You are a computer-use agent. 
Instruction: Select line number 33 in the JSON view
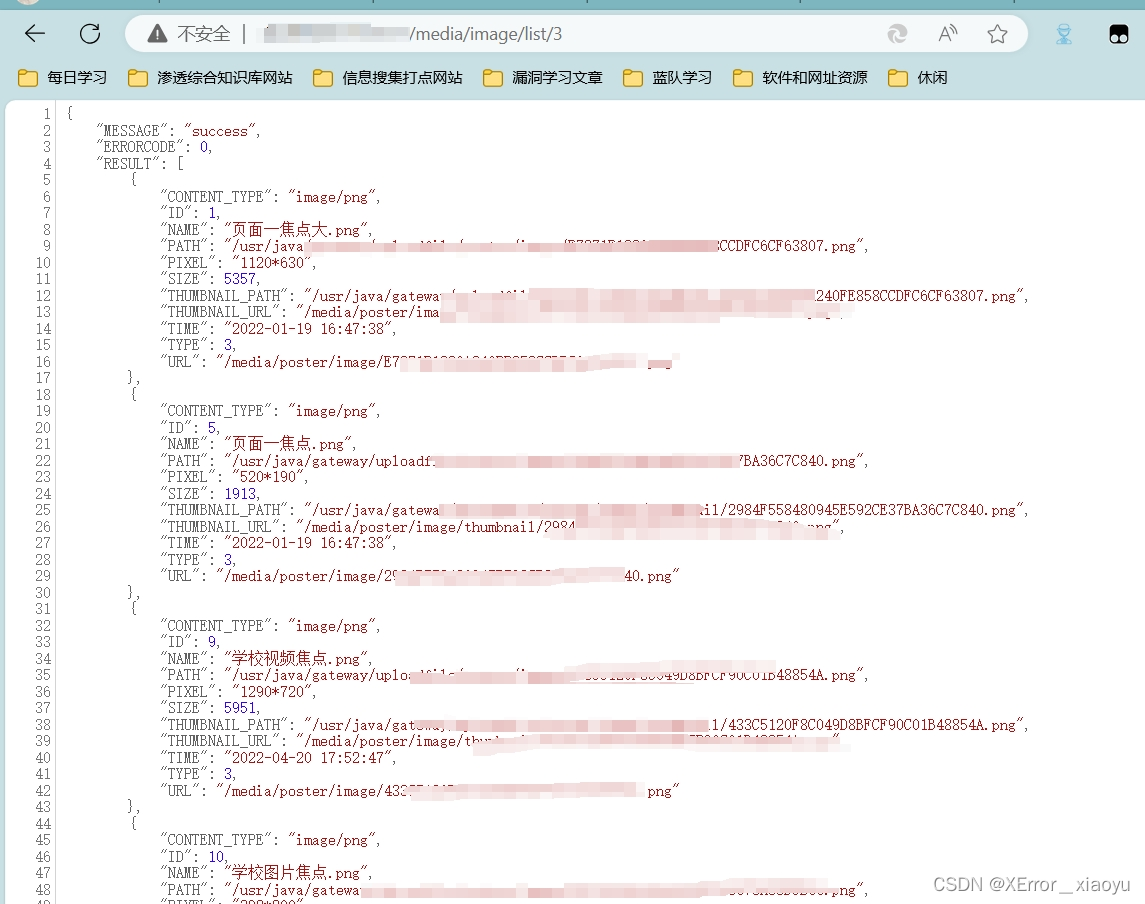tap(44, 641)
